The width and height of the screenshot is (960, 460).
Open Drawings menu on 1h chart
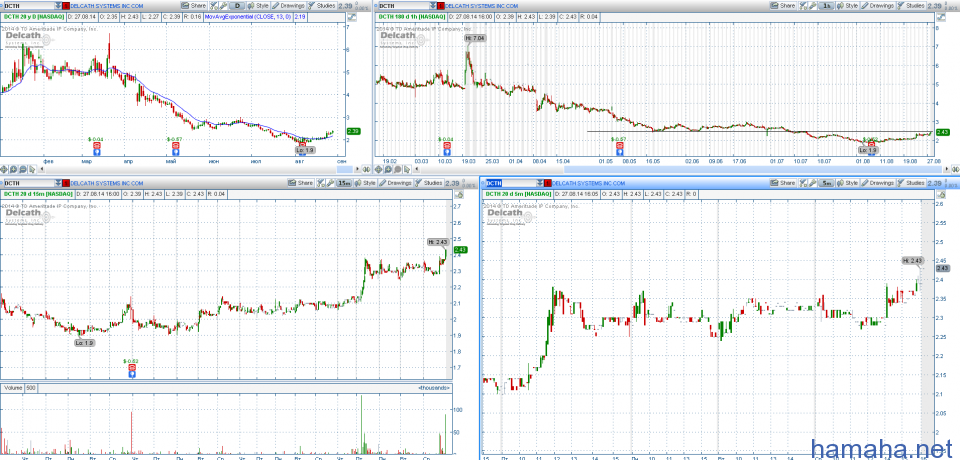(877, 6)
